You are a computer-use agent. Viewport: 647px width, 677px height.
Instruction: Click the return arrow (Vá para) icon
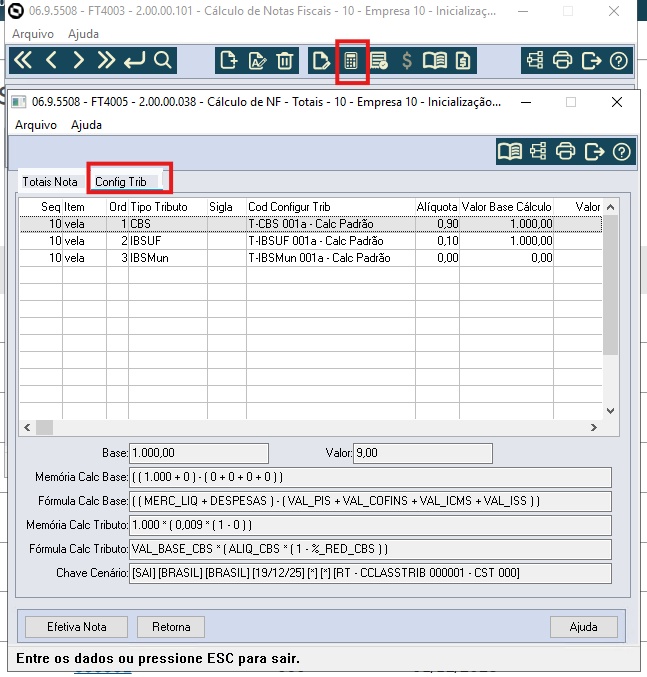[134, 60]
